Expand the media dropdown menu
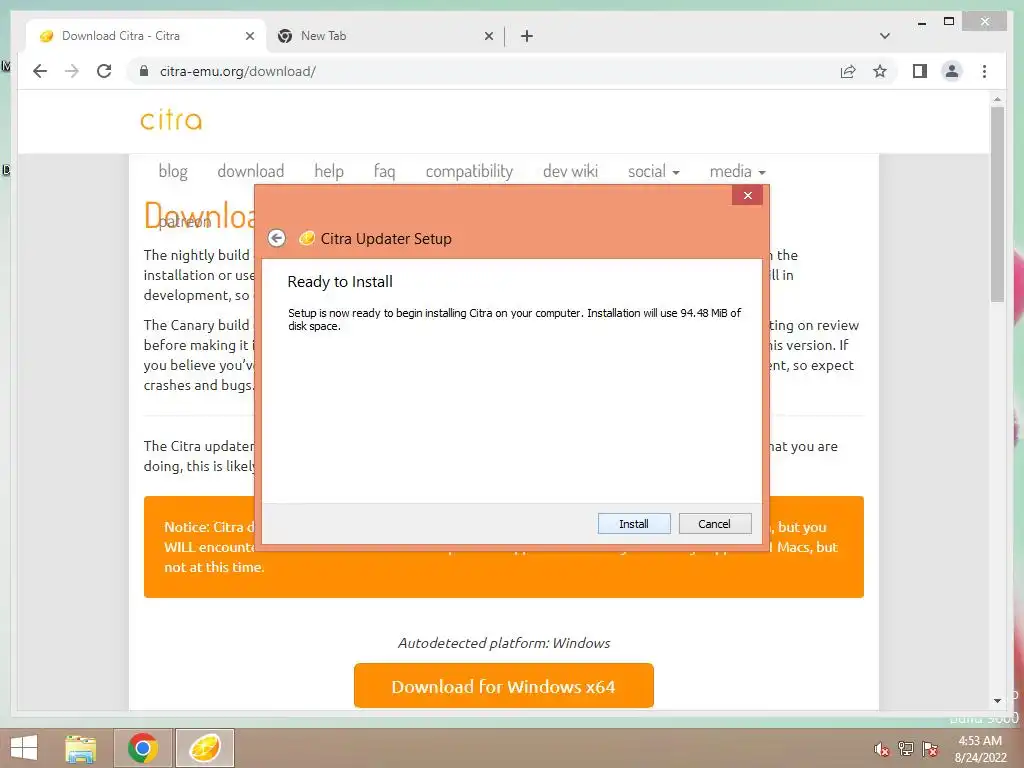1024x768 pixels. point(737,171)
